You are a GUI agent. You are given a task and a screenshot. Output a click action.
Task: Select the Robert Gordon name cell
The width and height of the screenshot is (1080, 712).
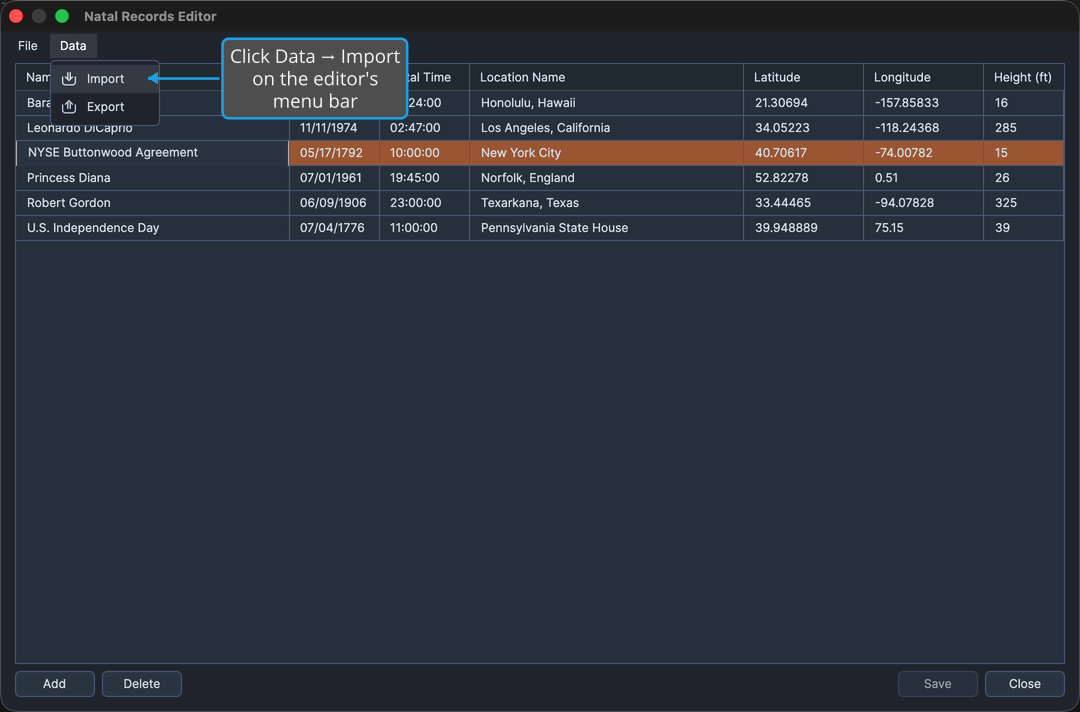(152, 203)
